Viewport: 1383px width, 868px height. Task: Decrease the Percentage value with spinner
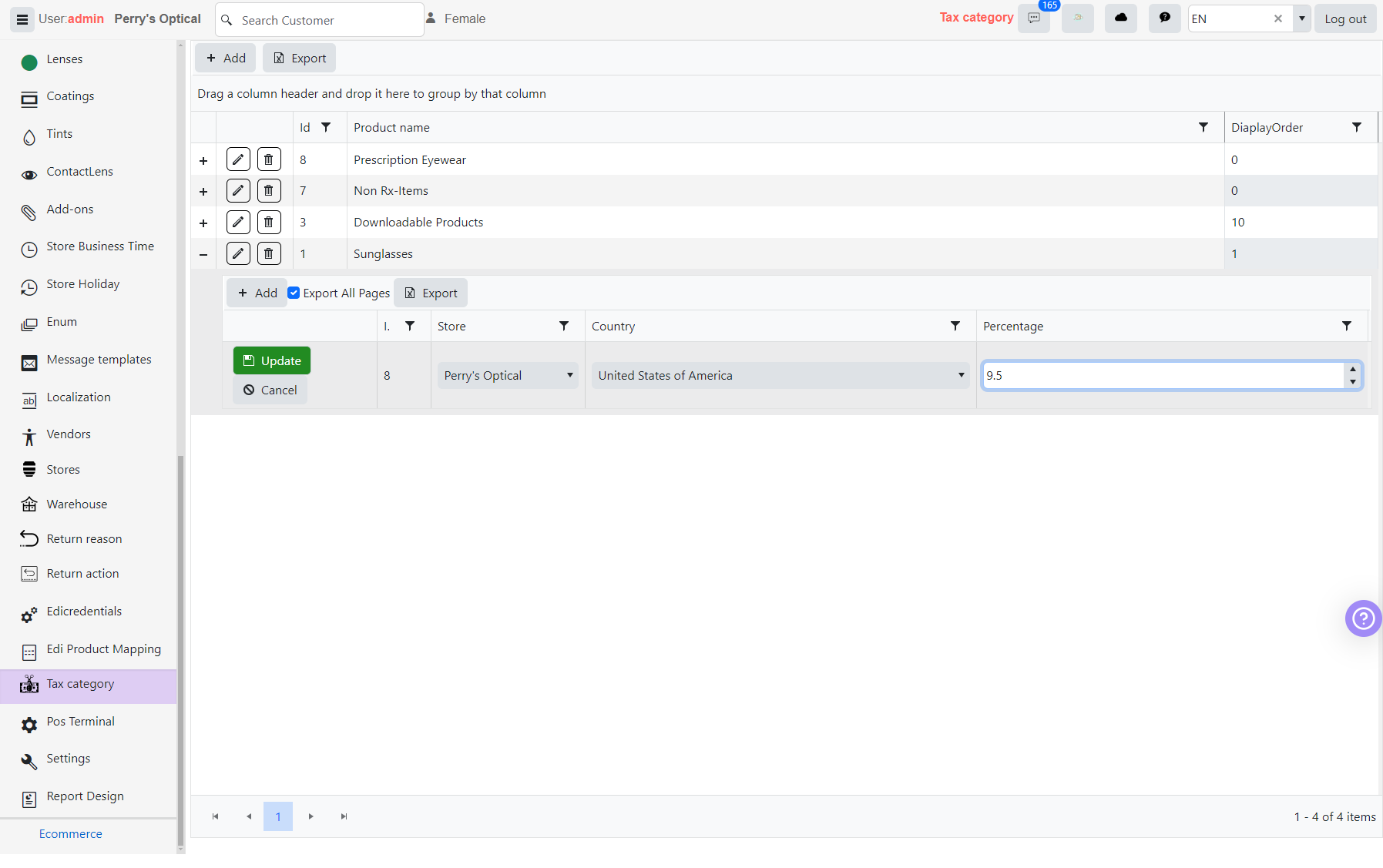tap(1353, 382)
